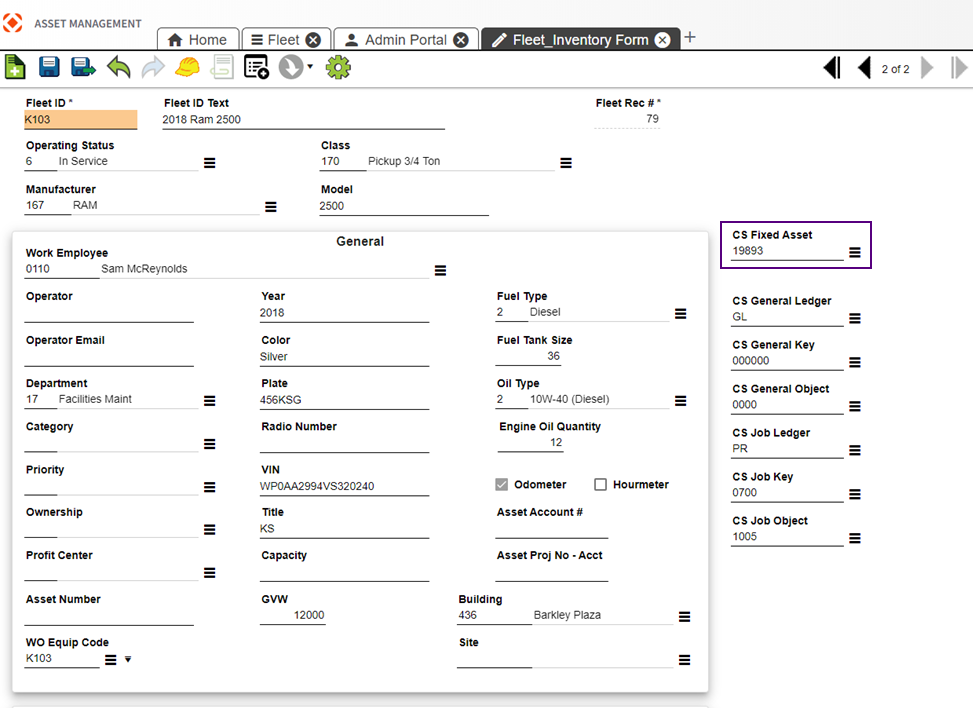Screen dimensions: 973x708
Task: Expand the WO Equip Code dropdown arrow
Action: (x=128, y=660)
